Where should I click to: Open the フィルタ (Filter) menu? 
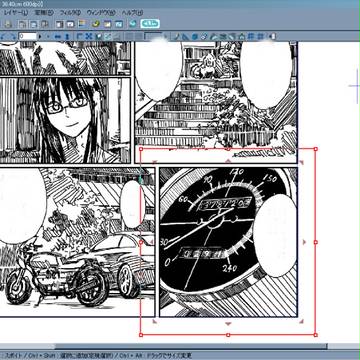(x=70, y=13)
